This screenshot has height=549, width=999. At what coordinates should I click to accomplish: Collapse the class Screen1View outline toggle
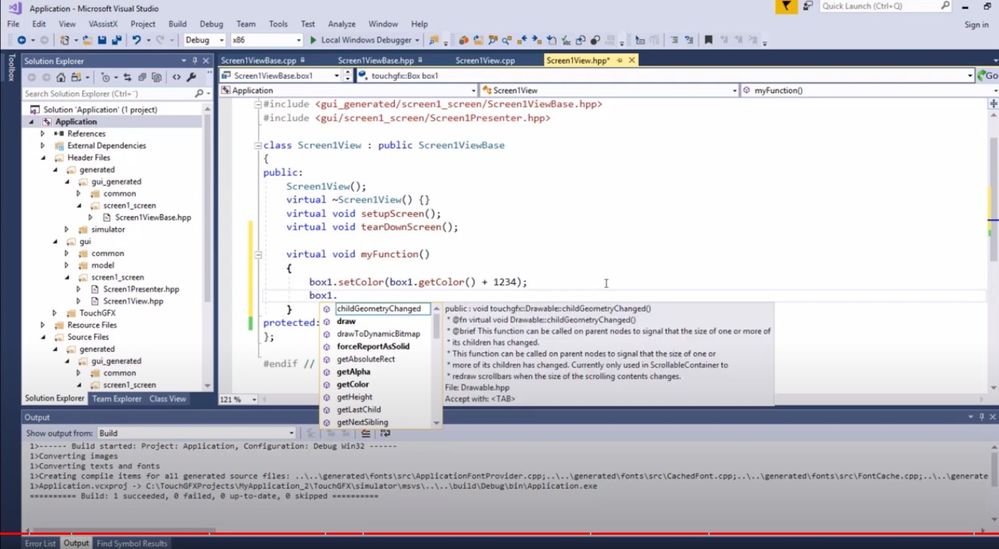(258, 145)
